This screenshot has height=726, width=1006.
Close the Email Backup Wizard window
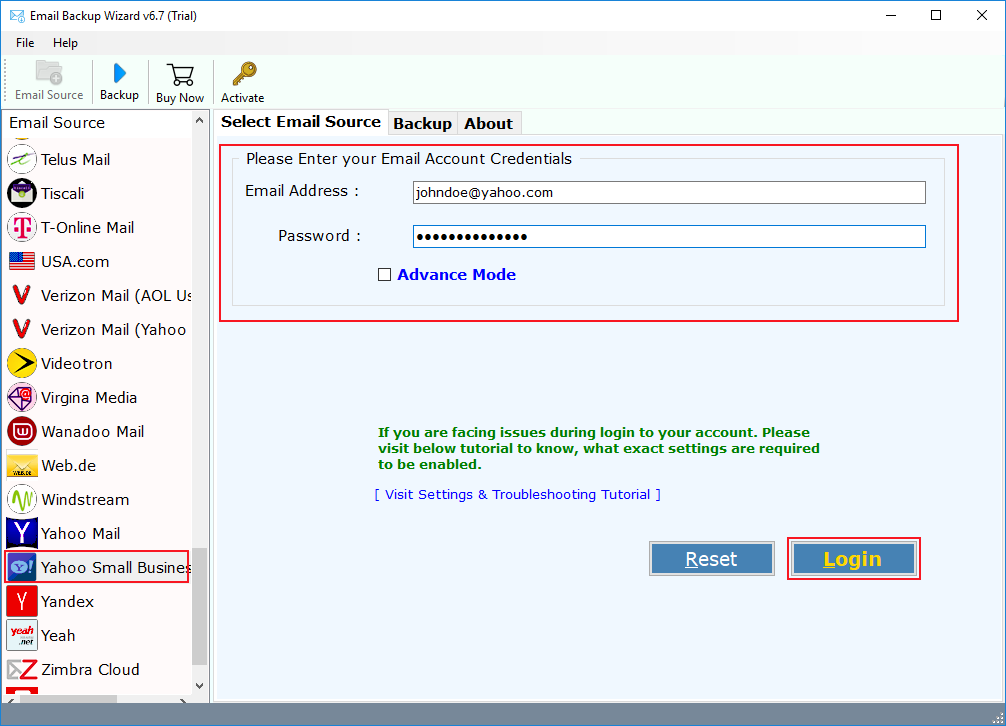coord(982,15)
